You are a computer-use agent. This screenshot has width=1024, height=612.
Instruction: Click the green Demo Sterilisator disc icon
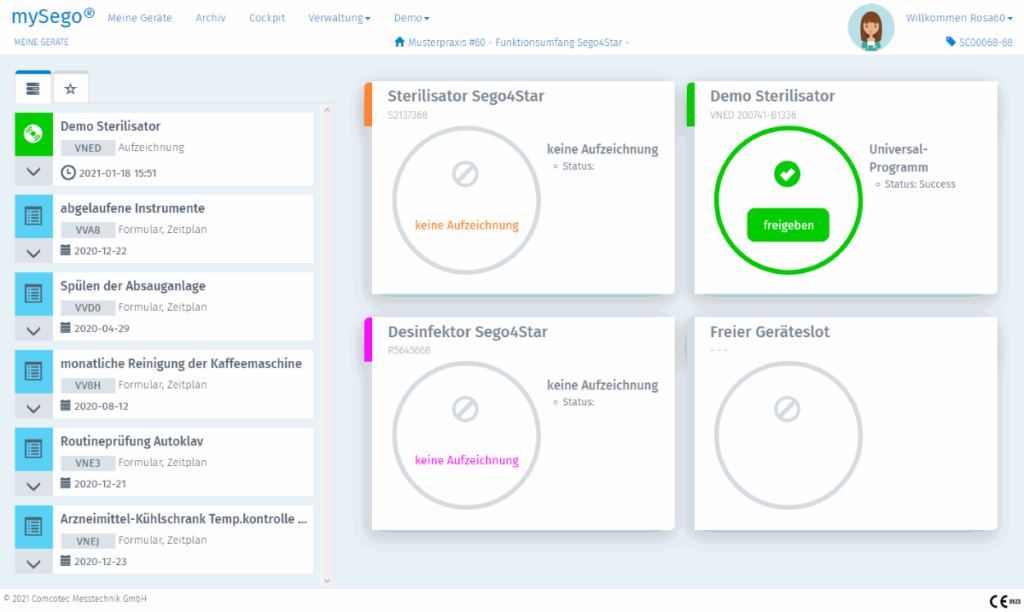33,134
